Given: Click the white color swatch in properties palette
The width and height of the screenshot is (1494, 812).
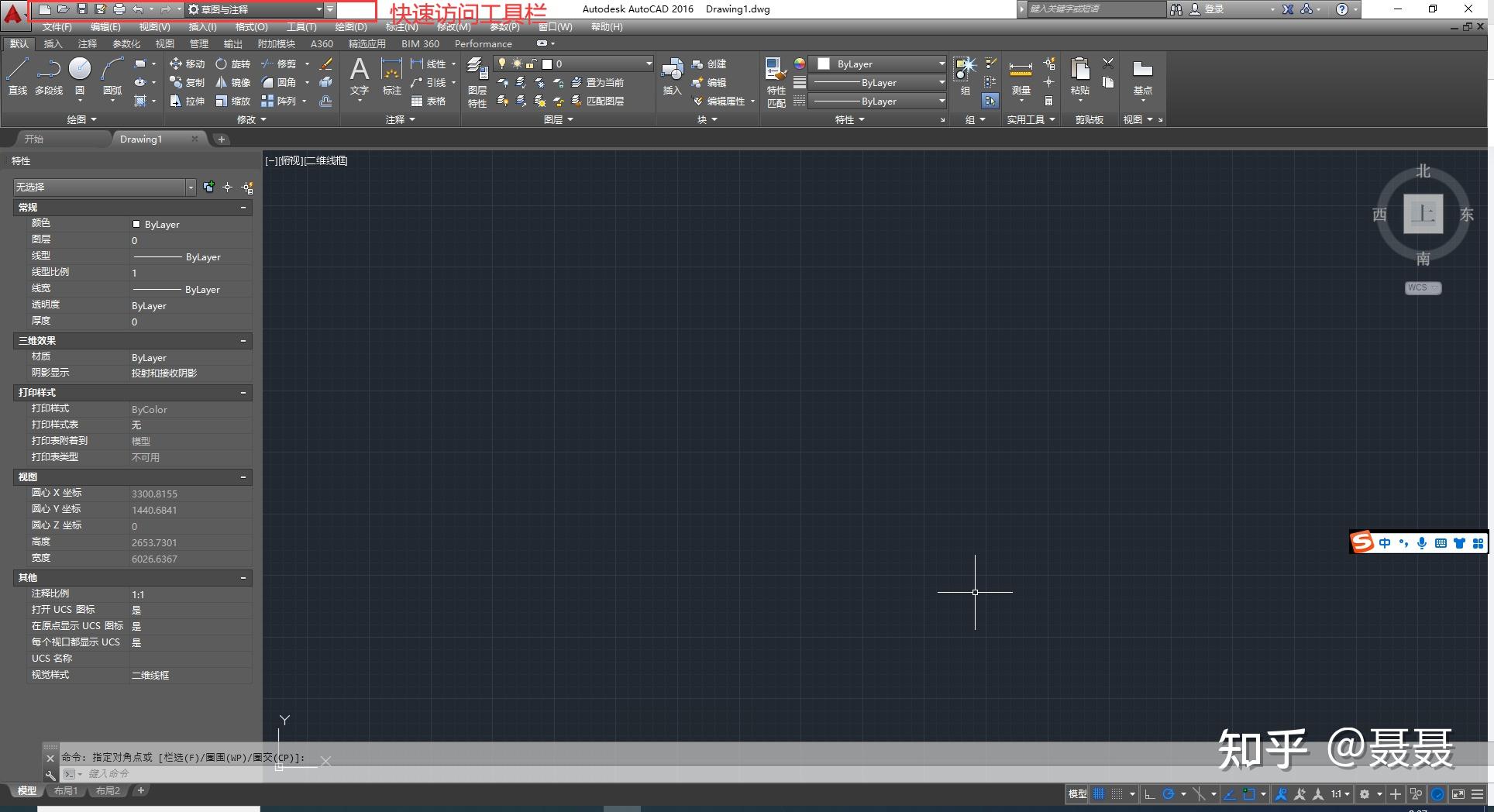Looking at the screenshot, I should 136,224.
